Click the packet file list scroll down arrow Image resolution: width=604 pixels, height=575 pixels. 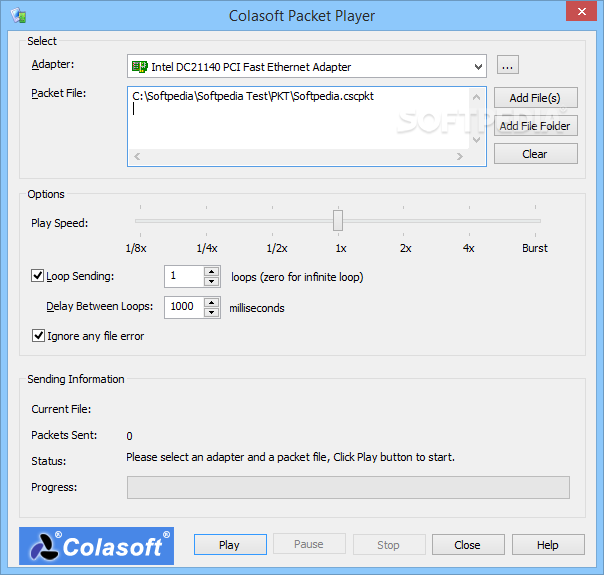(x=476, y=140)
